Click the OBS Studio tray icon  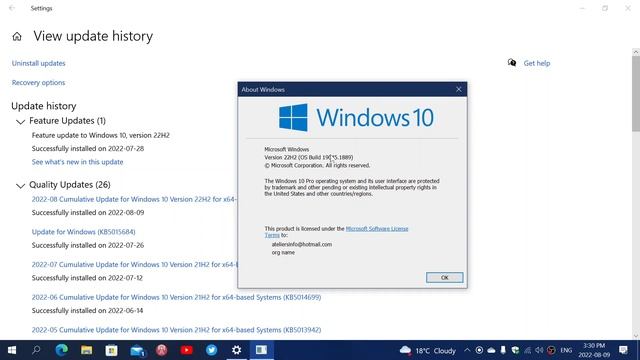[x=551, y=350]
